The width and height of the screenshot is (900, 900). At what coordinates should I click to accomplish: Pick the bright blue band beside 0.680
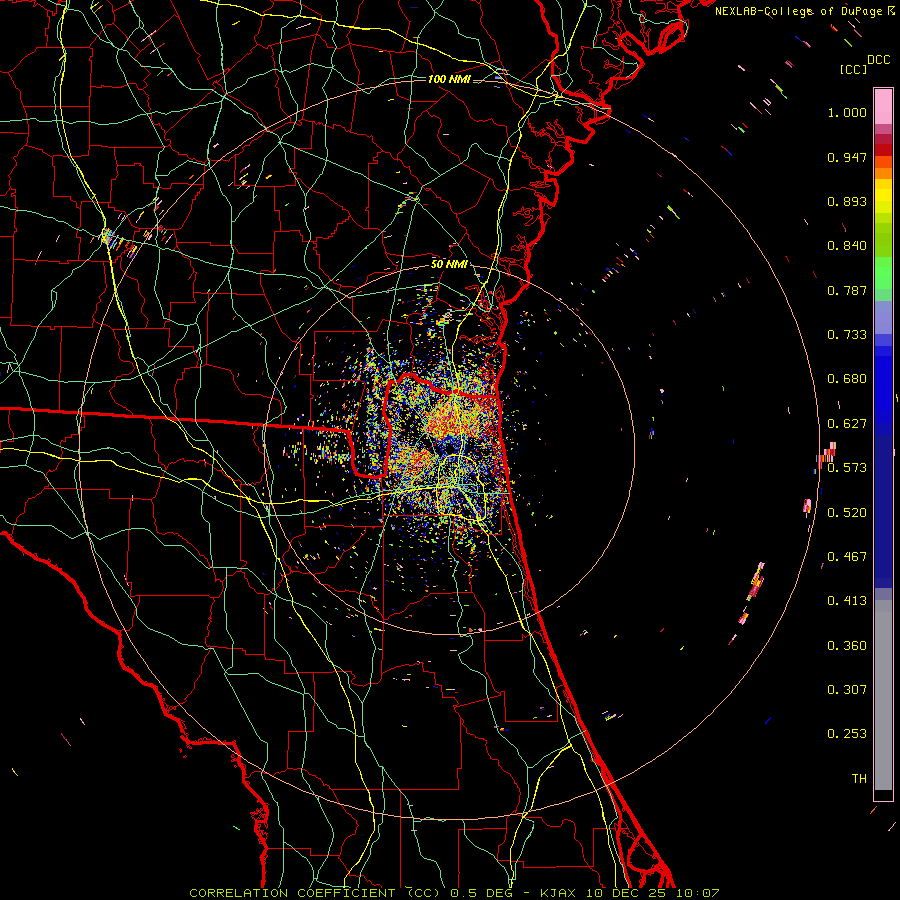pyautogui.click(x=883, y=385)
